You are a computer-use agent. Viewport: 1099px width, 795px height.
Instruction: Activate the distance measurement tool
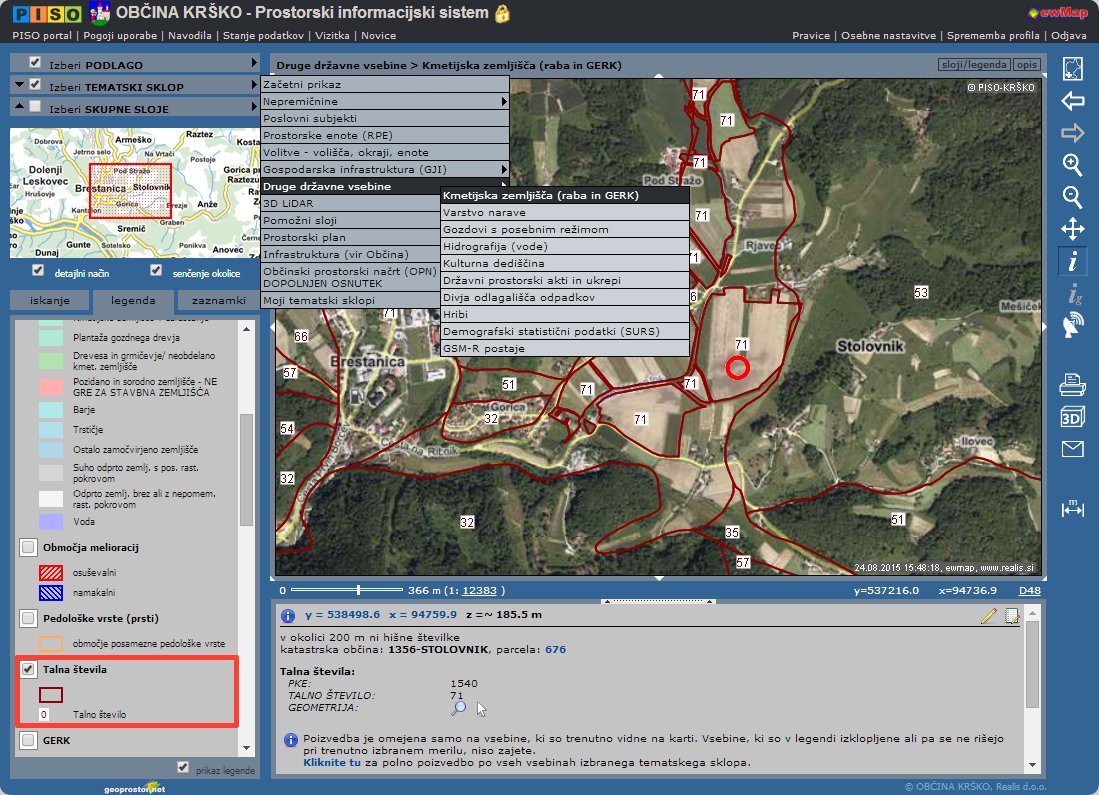coord(1072,508)
